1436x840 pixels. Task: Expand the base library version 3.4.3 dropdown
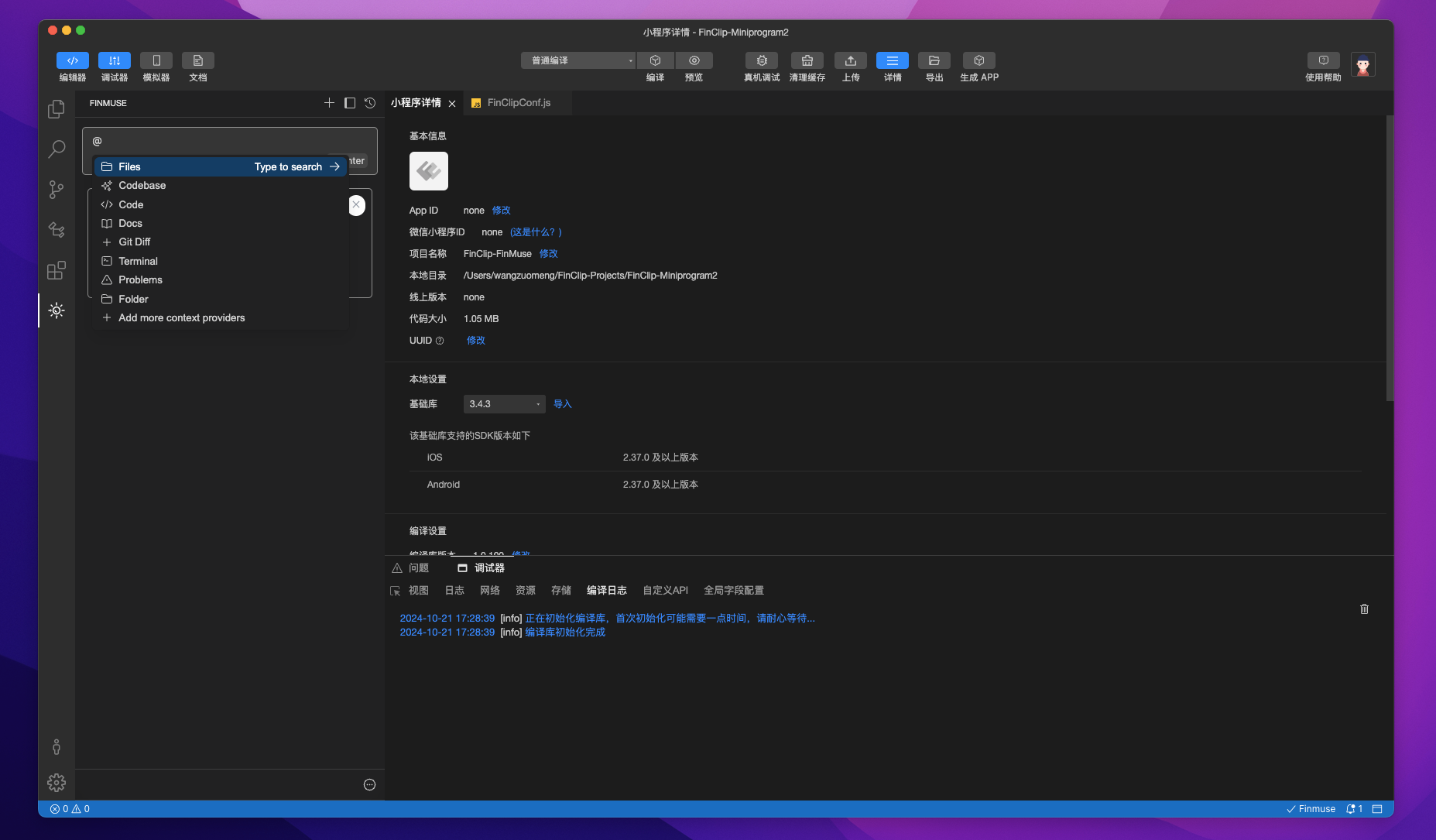click(504, 404)
